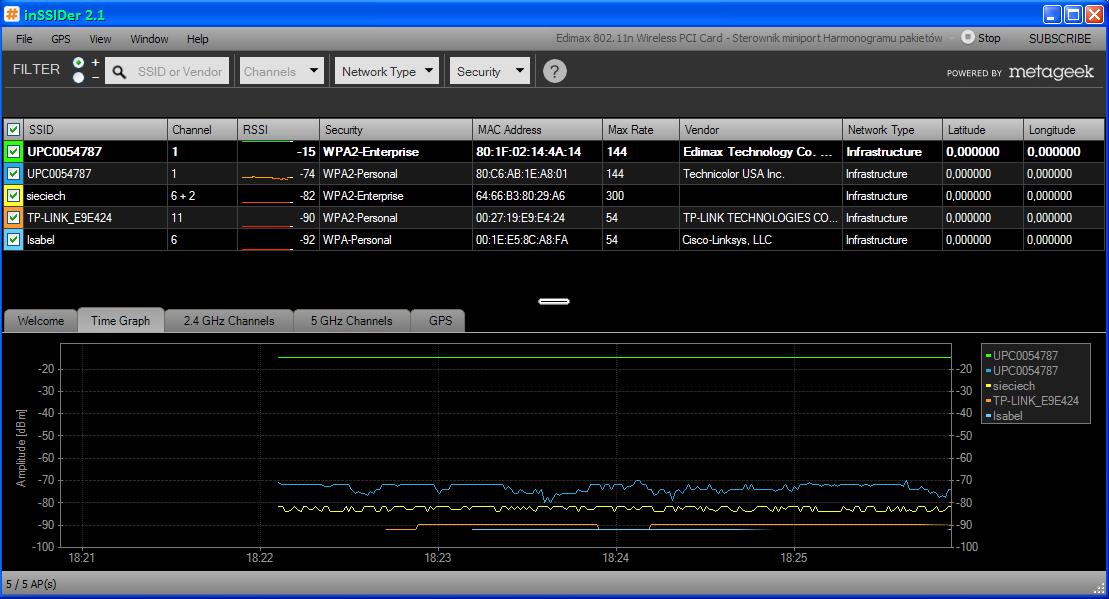Click MAC address 00:1E:E5:8C:A8:FA
The height and width of the screenshot is (599, 1109).
click(x=521, y=240)
